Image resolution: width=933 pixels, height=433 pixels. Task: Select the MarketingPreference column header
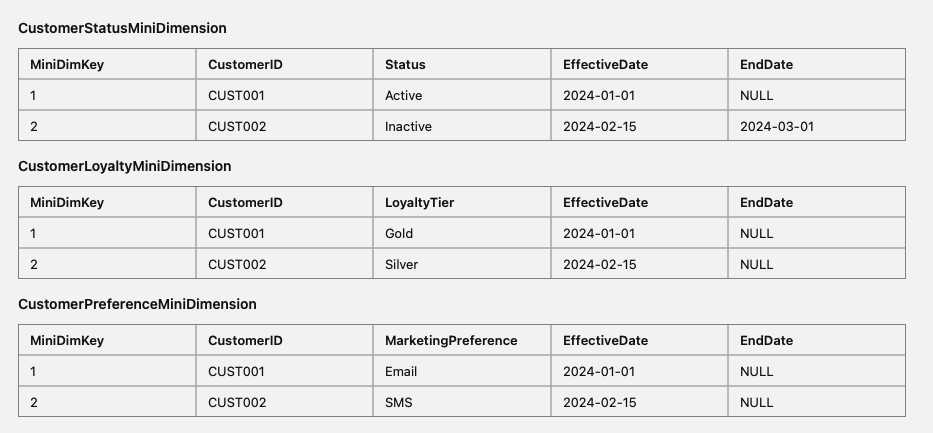[451, 340]
